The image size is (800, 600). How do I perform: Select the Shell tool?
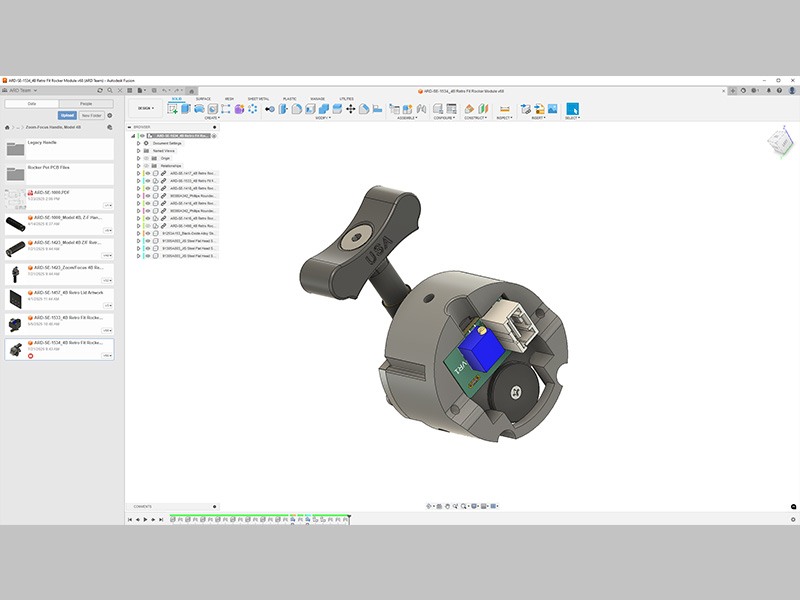pos(310,109)
